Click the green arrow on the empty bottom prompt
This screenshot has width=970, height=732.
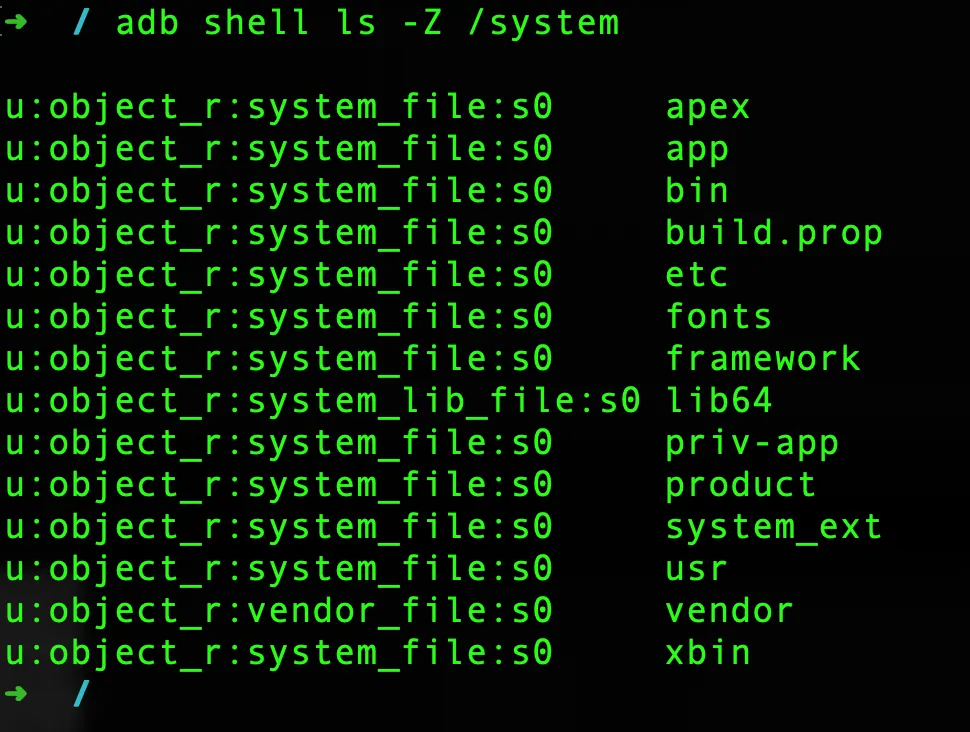click(x=18, y=692)
